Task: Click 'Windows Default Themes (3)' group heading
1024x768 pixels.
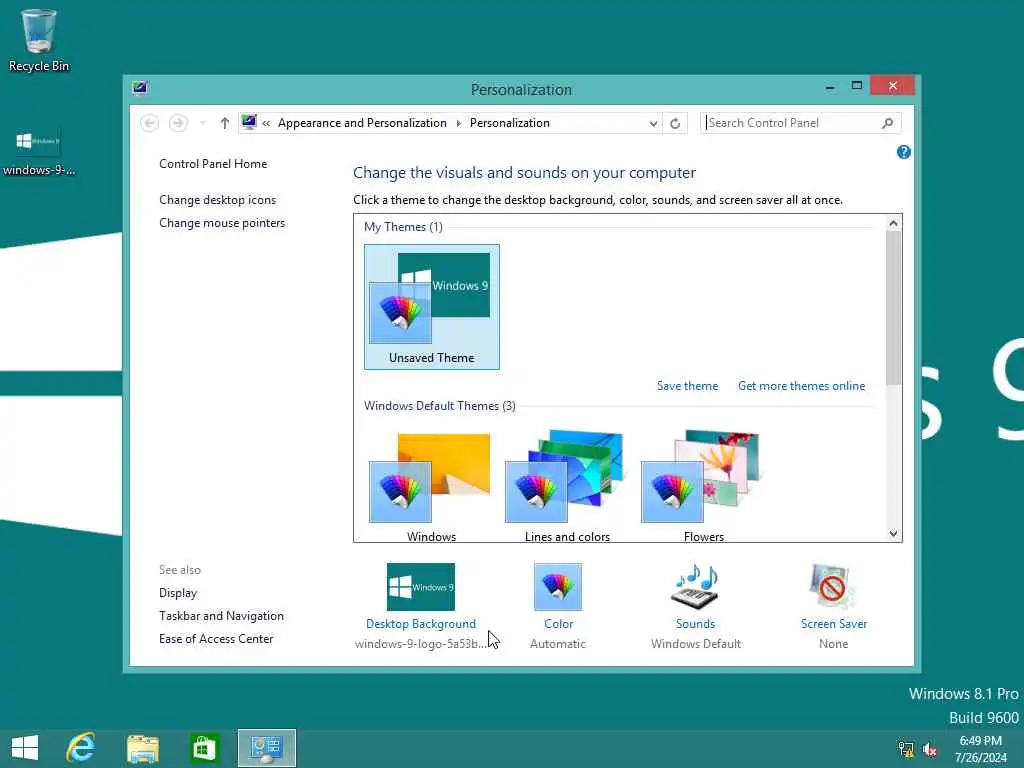Action: tap(440, 406)
